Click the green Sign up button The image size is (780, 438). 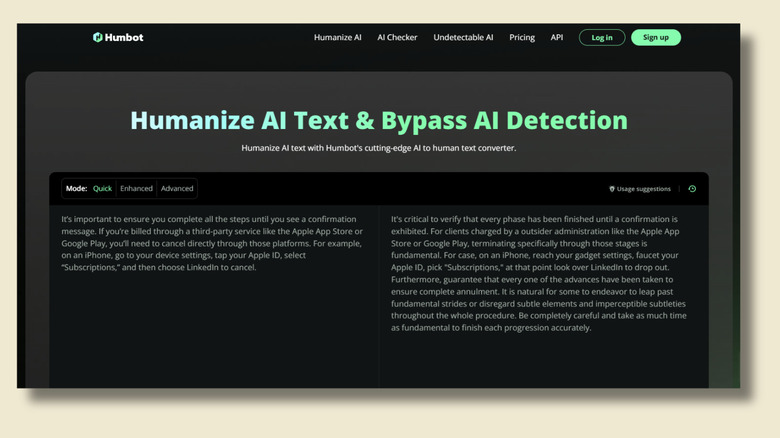(x=655, y=38)
